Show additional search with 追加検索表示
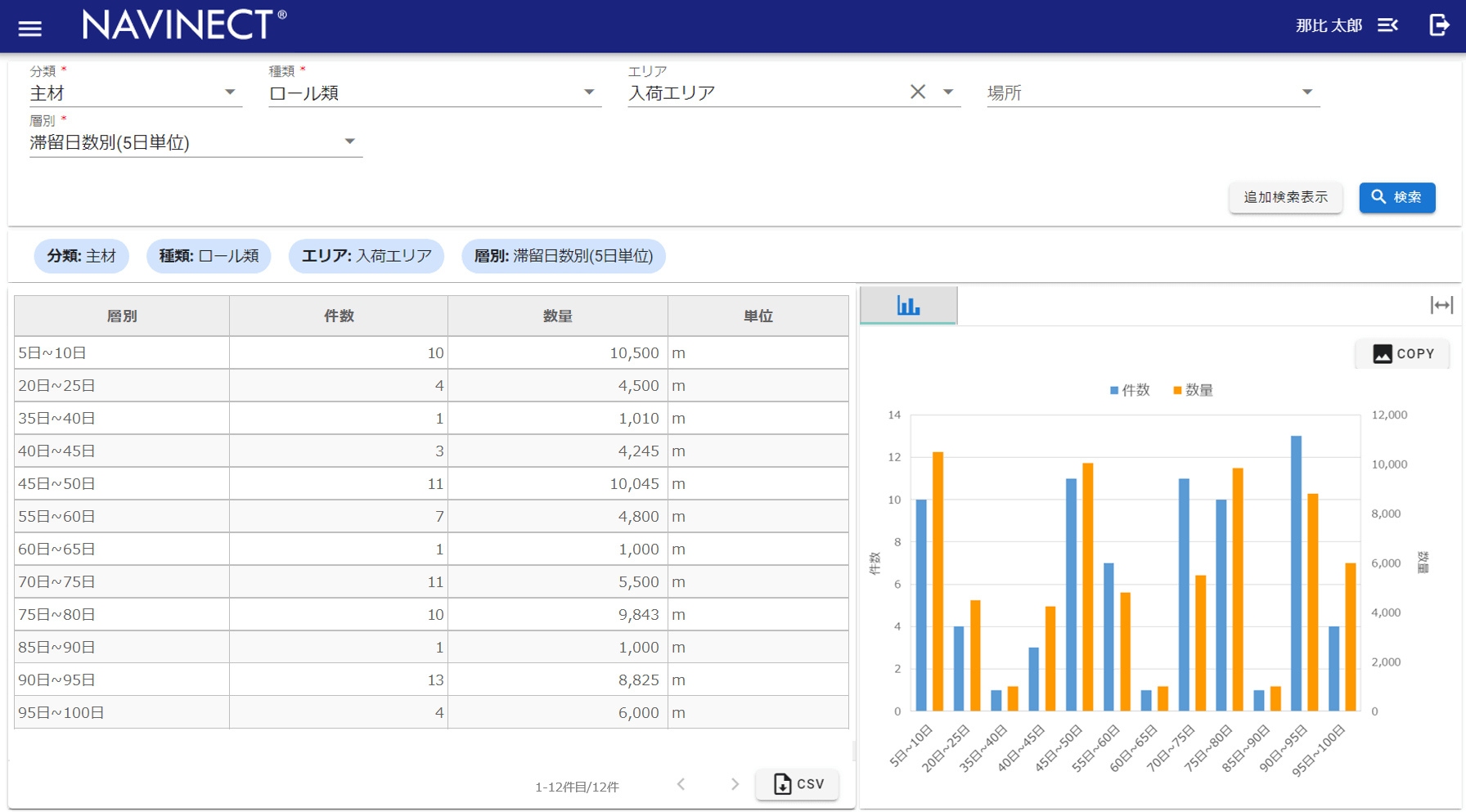Viewport: 1466px width, 812px height. 1285,197
